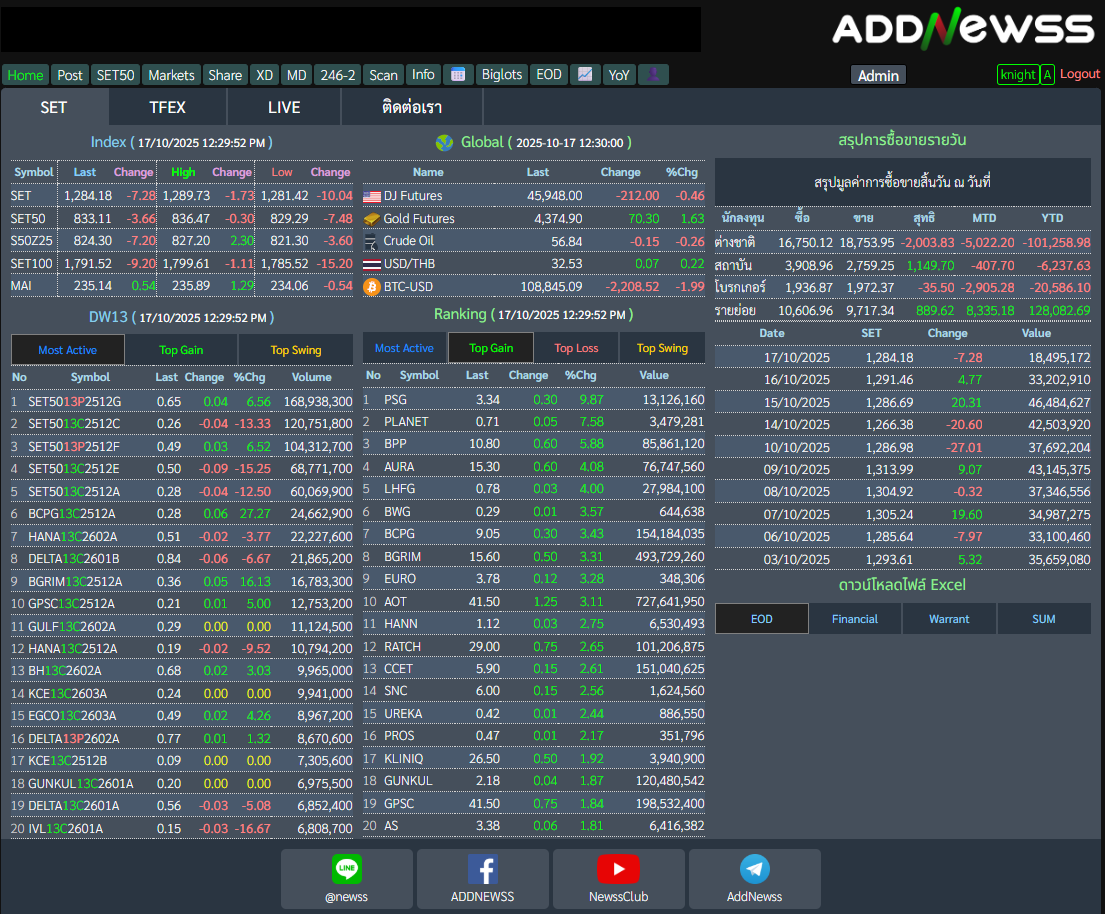Open the Biglots menu item
This screenshot has width=1105, height=914.
pyautogui.click(x=501, y=75)
